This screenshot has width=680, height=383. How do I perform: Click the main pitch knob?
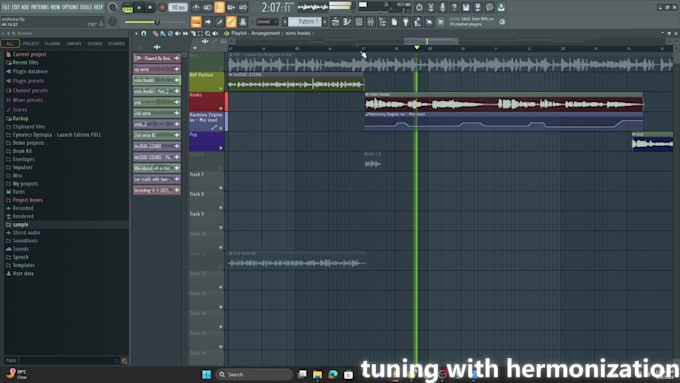(x=112, y=22)
